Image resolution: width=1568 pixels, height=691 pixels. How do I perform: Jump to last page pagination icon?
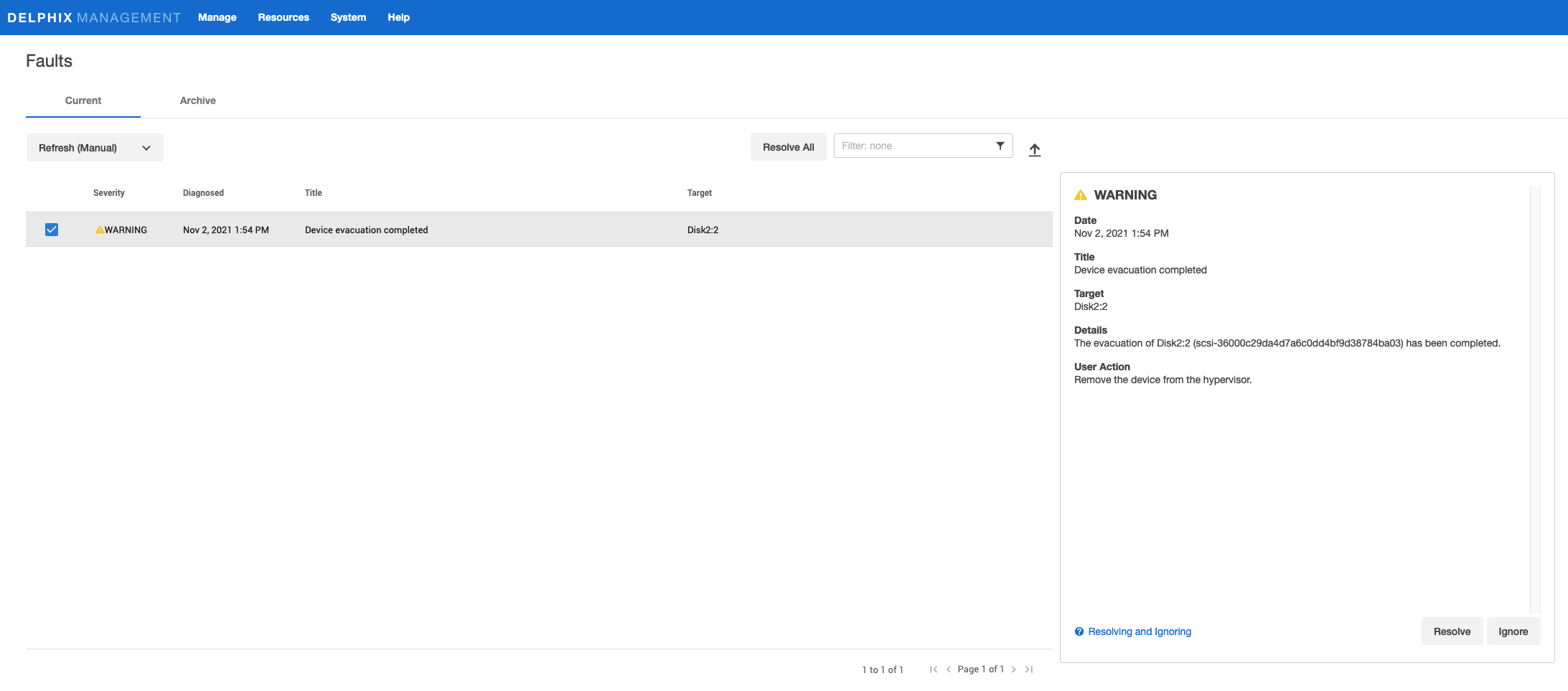(1029, 669)
